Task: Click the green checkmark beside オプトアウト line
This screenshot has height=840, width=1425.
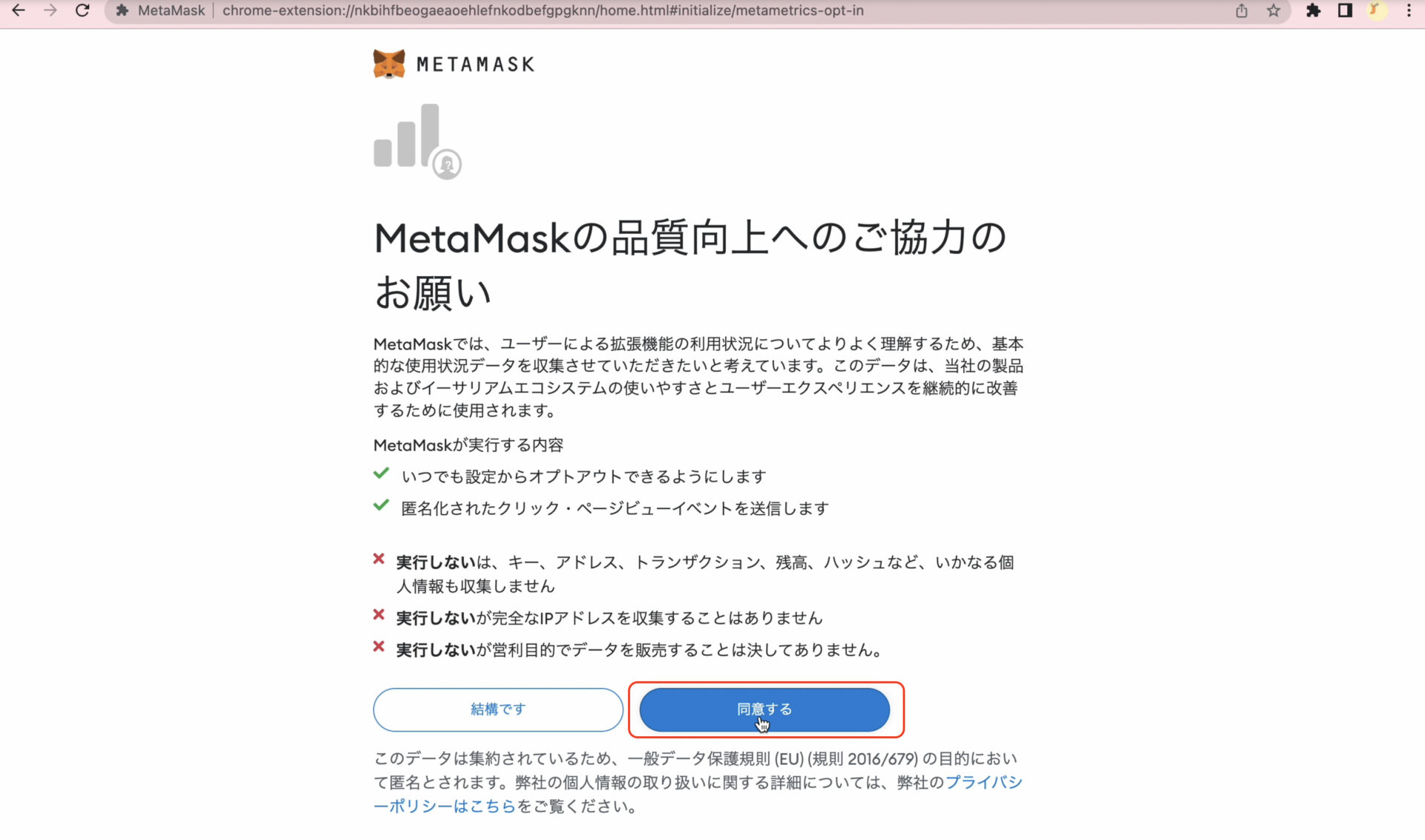Action: click(381, 473)
